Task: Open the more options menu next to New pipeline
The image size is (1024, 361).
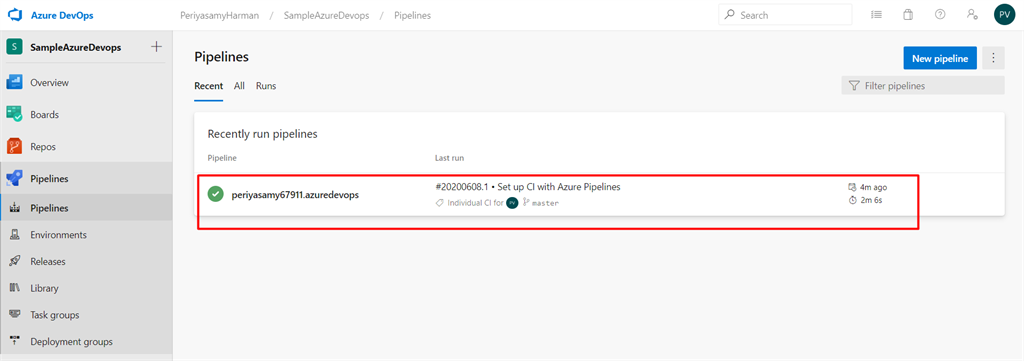Action: (x=993, y=58)
